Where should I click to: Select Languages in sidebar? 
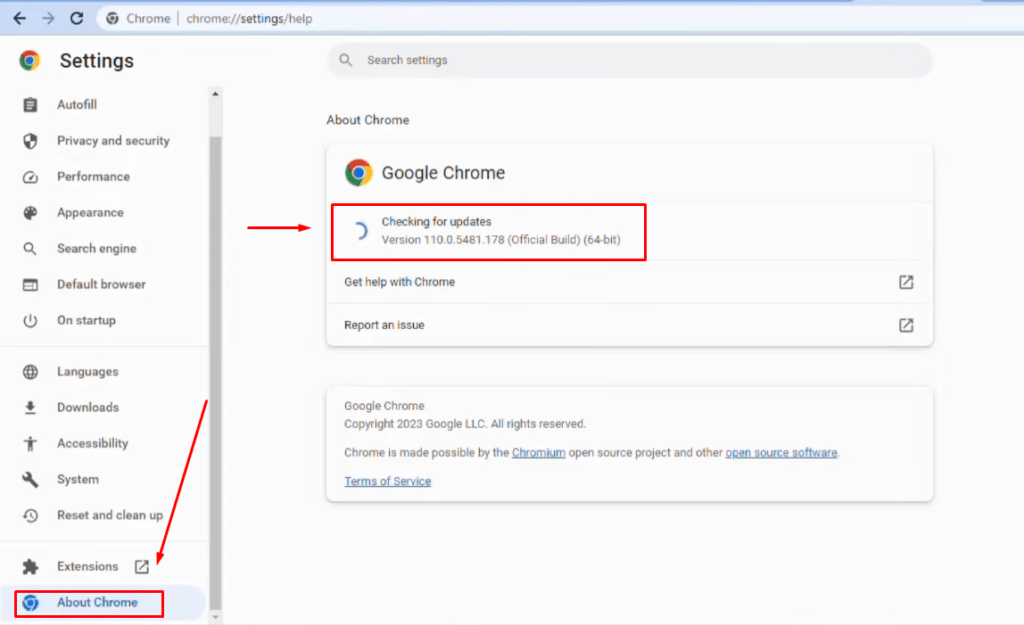[x=88, y=371]
